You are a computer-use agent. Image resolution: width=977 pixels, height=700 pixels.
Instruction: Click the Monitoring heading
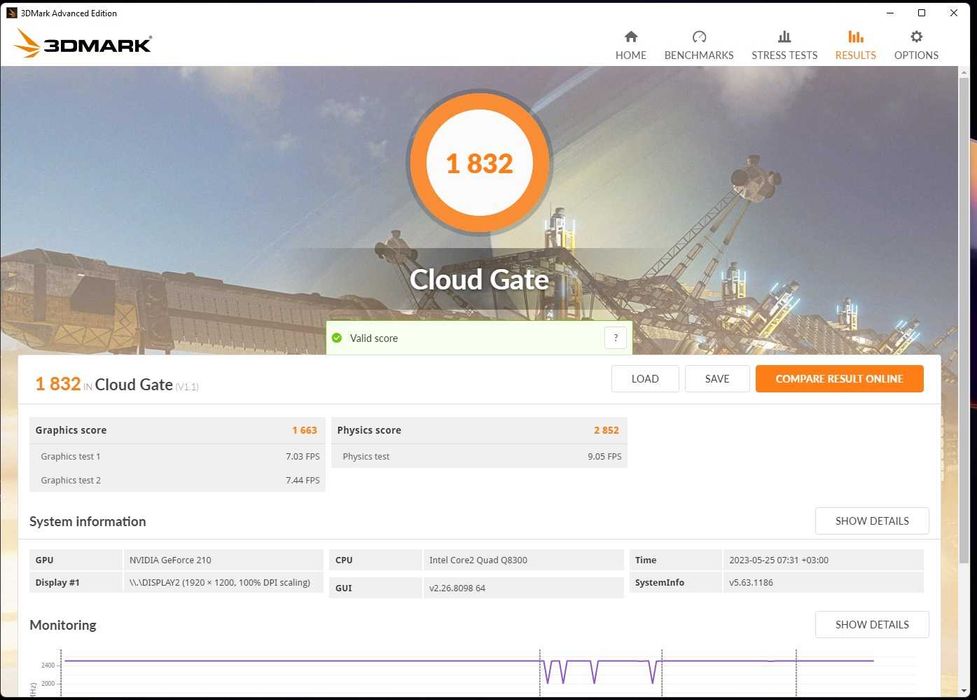coord(63,625)
